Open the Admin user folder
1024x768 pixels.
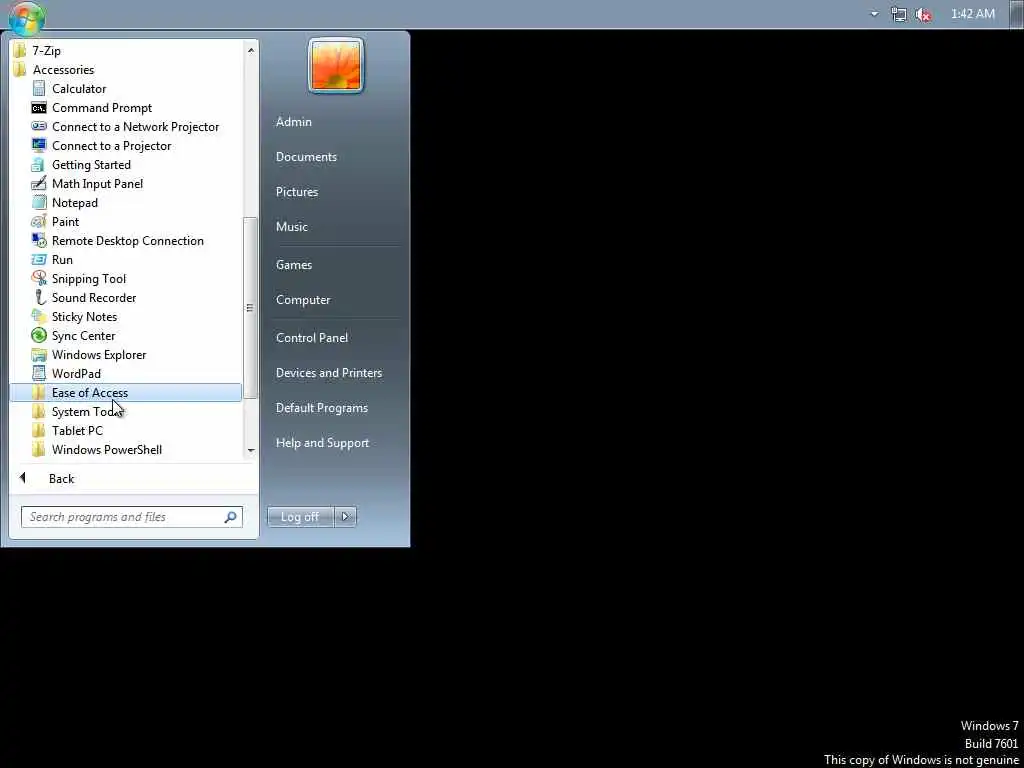294,122
